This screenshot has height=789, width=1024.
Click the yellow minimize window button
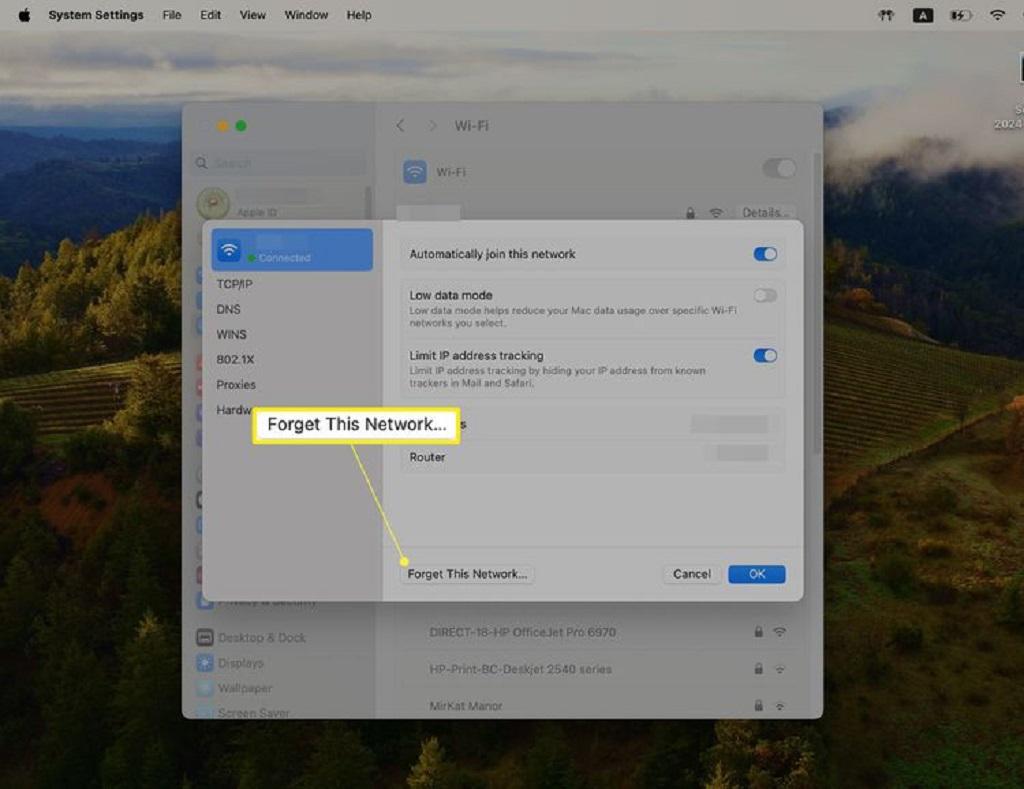223,125
